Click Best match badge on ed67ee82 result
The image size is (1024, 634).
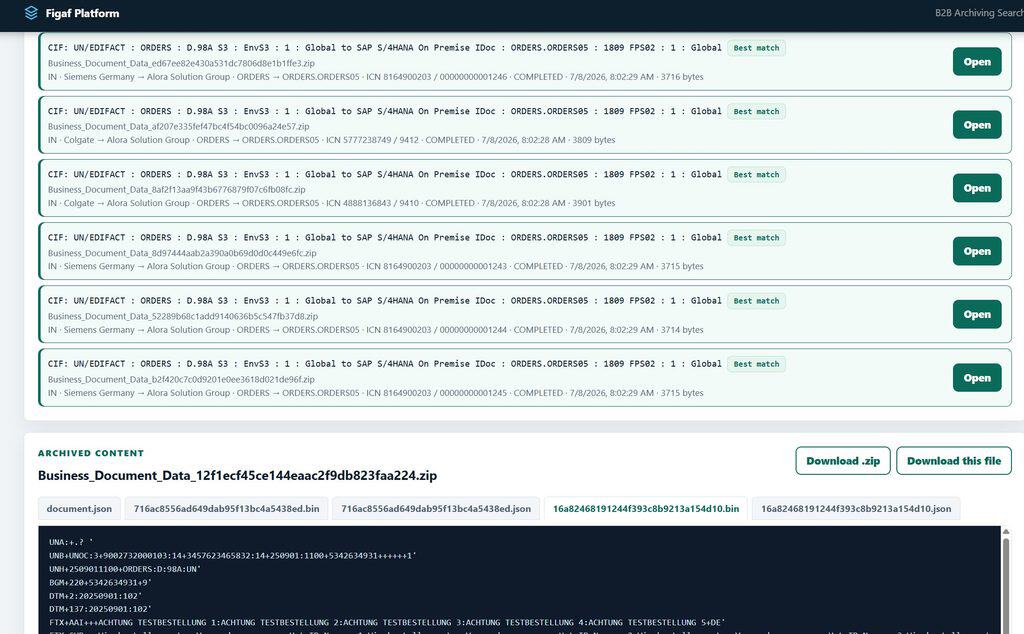756,48
